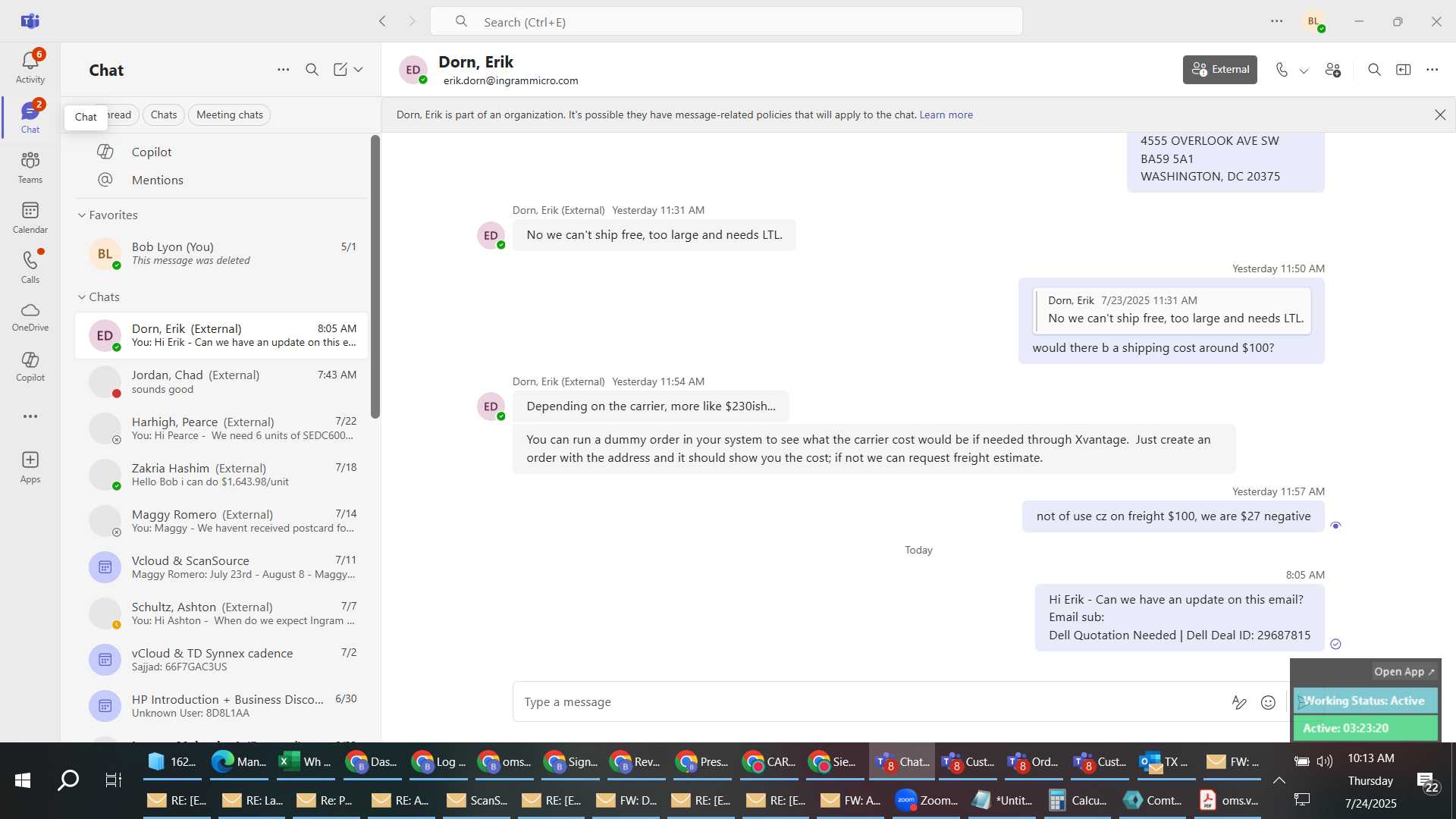The image size is (1456, 819).
Task: Open Zakria Hashim conversation
Action: tap(221, 474)
